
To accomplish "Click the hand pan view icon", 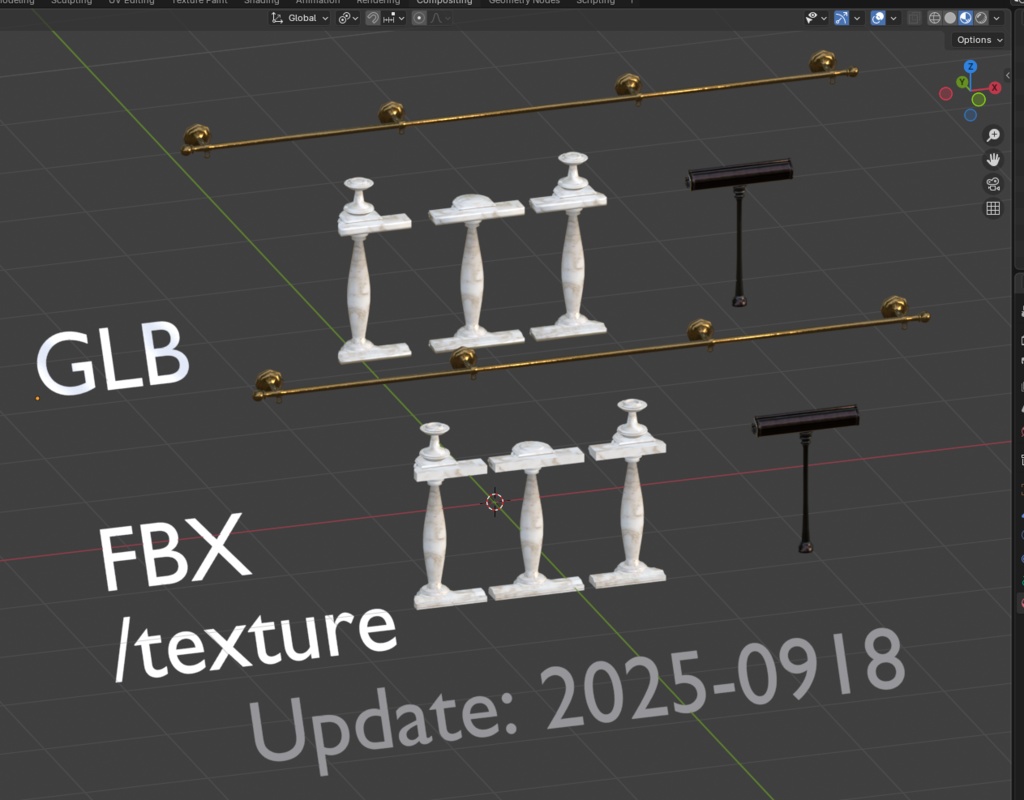I will click(993, 160).
